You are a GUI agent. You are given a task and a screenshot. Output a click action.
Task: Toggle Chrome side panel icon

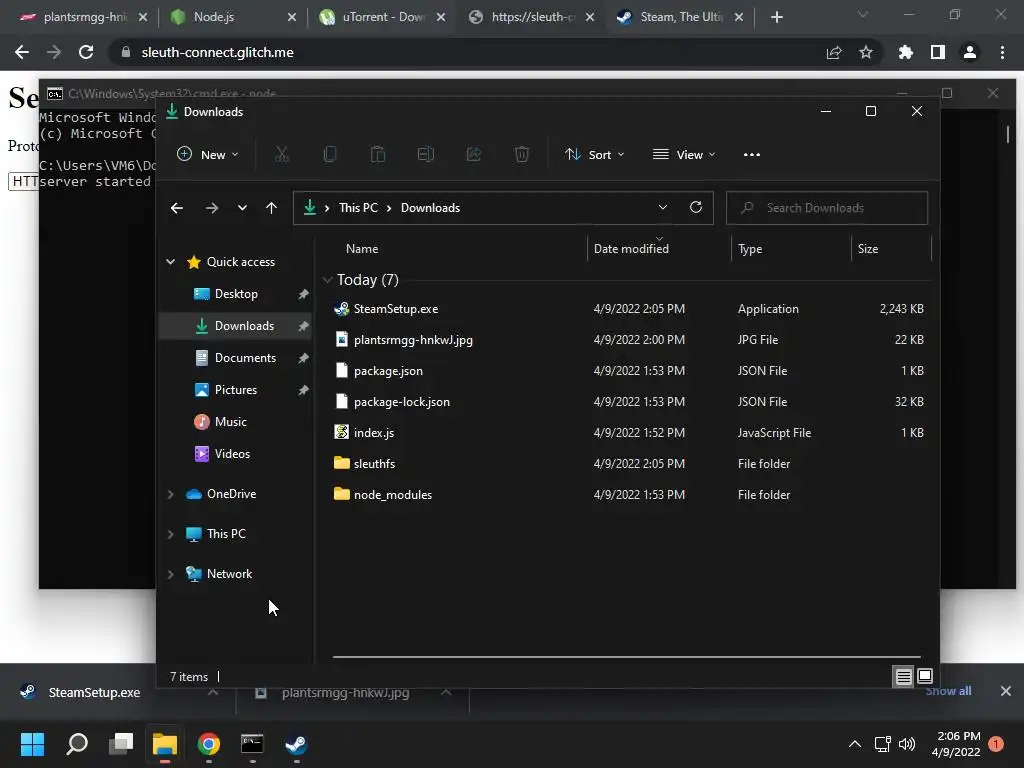937,52
